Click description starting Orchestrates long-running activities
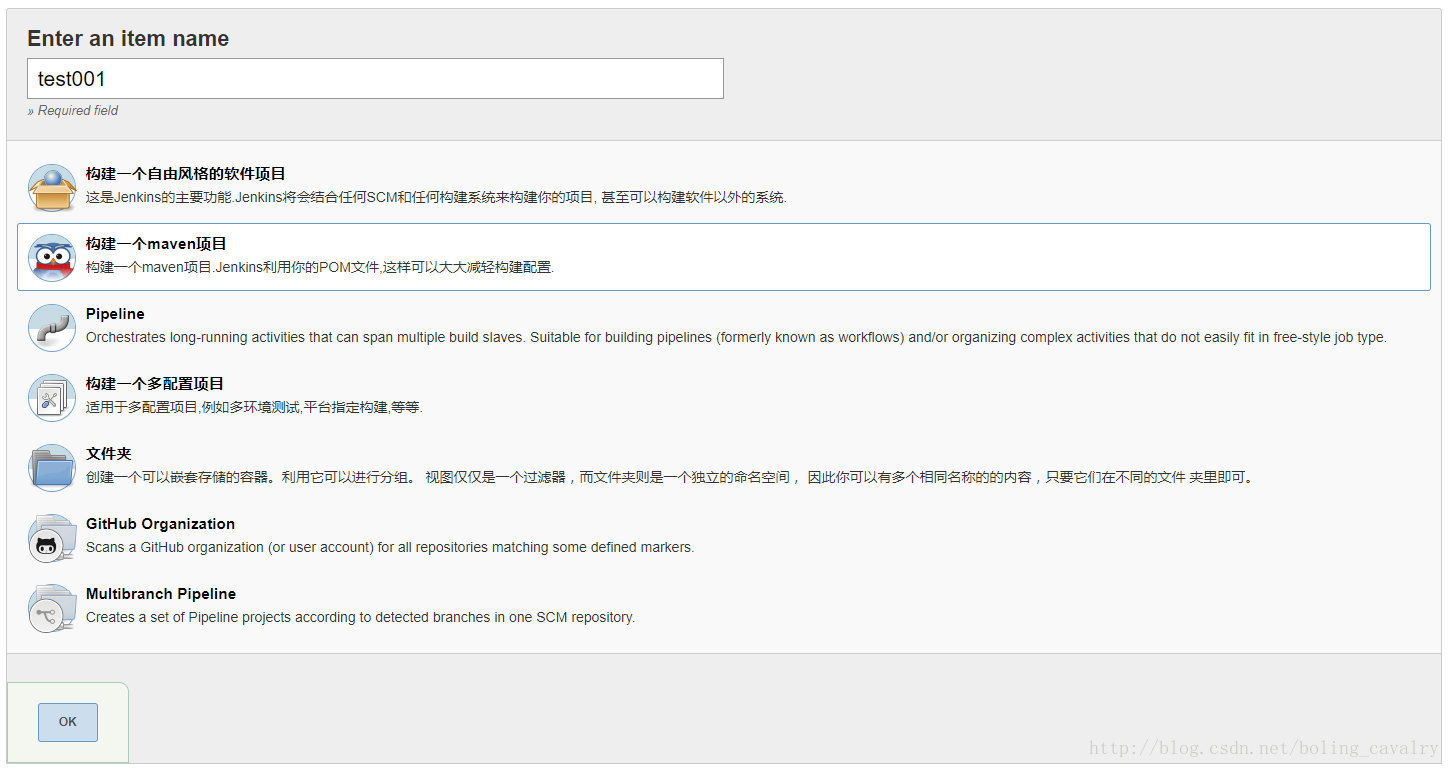The height and width of the screenshot is (768, 1450). tap(736, 338)
